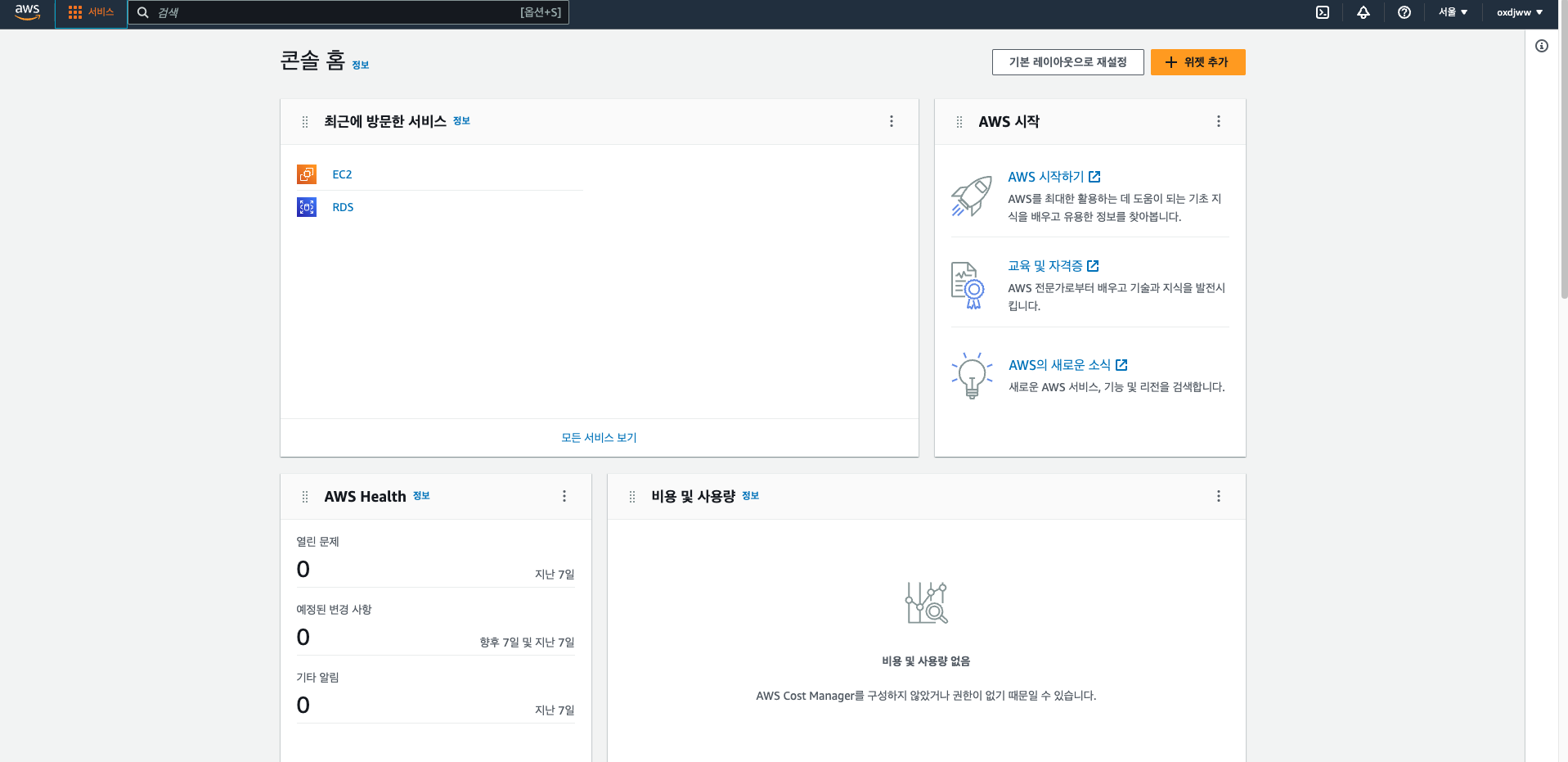Image resolution: width=1568 pixels, height=762 pixels.
Task: Open the help question mark icon
Action: (x=1404, y=12)
